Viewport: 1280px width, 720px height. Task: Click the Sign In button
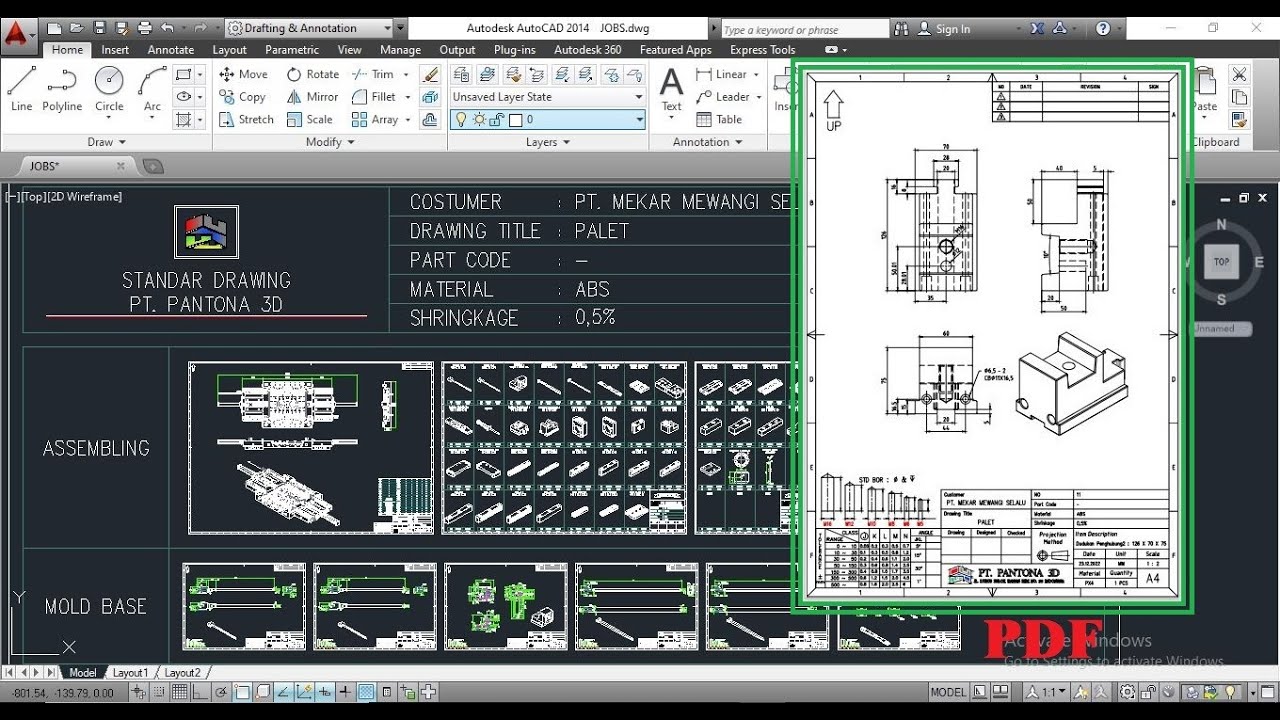coord(944,29)
